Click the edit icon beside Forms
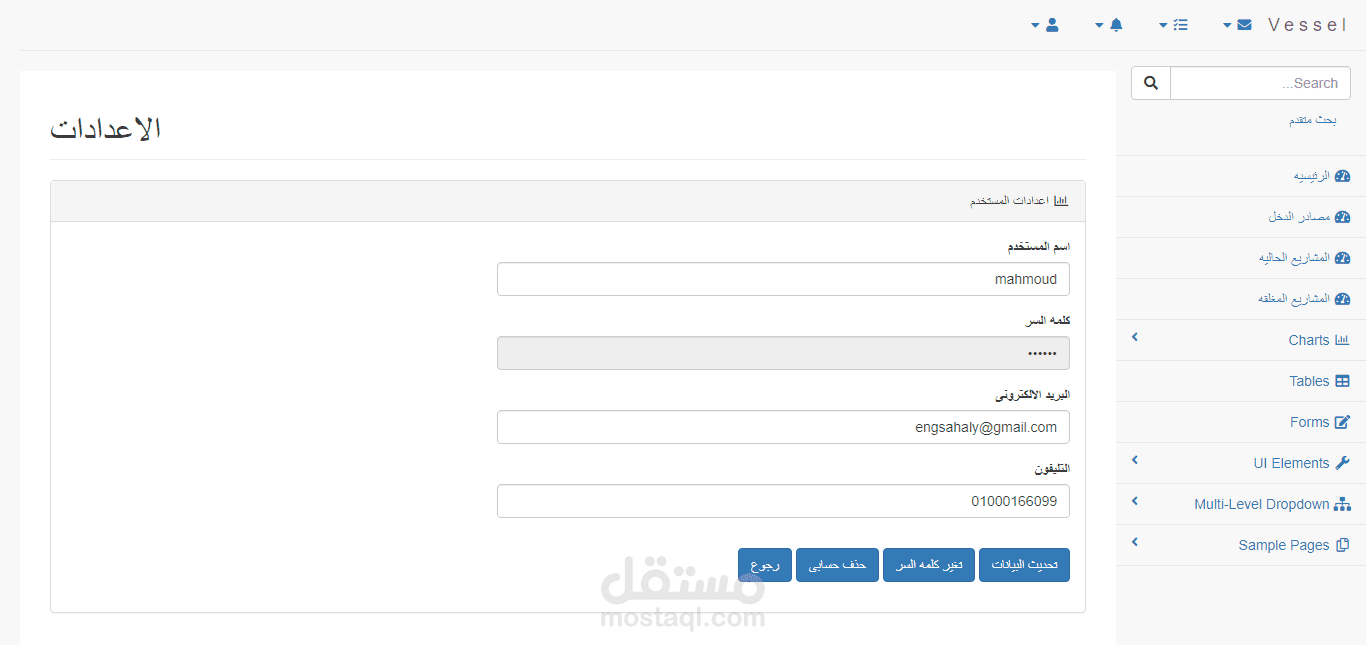This screenshot has width=1366, height=645. [1343, 422]
